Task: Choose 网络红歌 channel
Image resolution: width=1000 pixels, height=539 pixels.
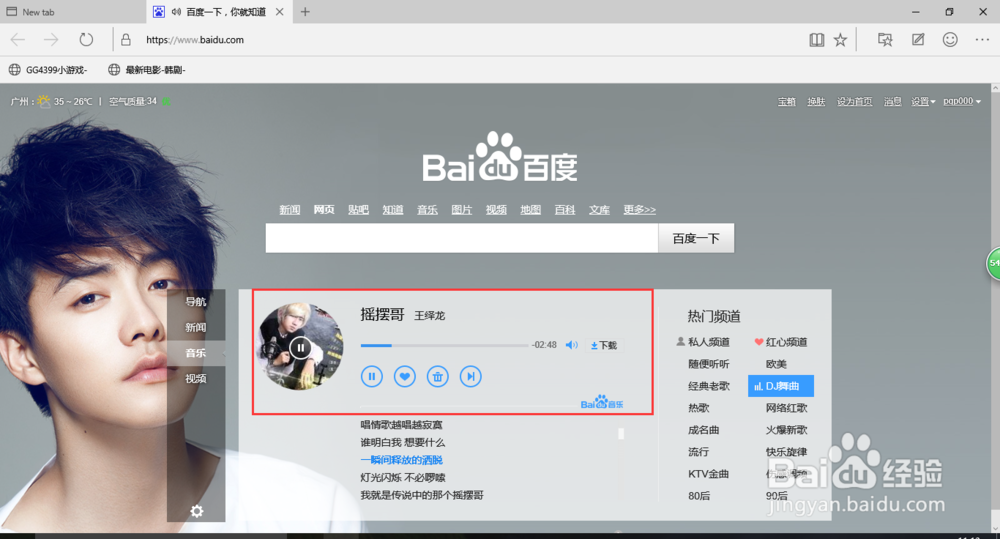Action: pyautogui.click(x=786, y=408)
